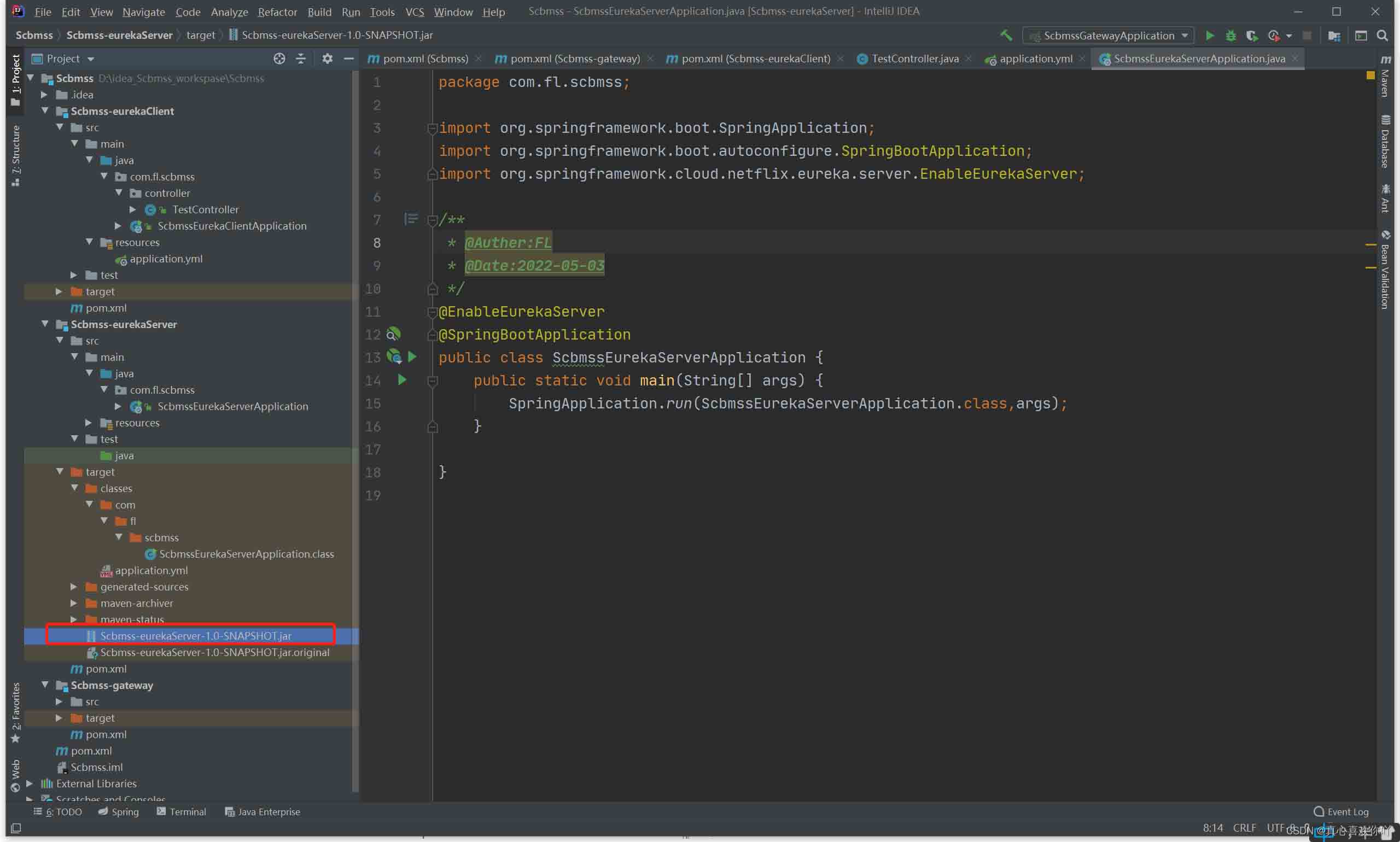Run with coverage icon in toolbar

point(1251,36)
